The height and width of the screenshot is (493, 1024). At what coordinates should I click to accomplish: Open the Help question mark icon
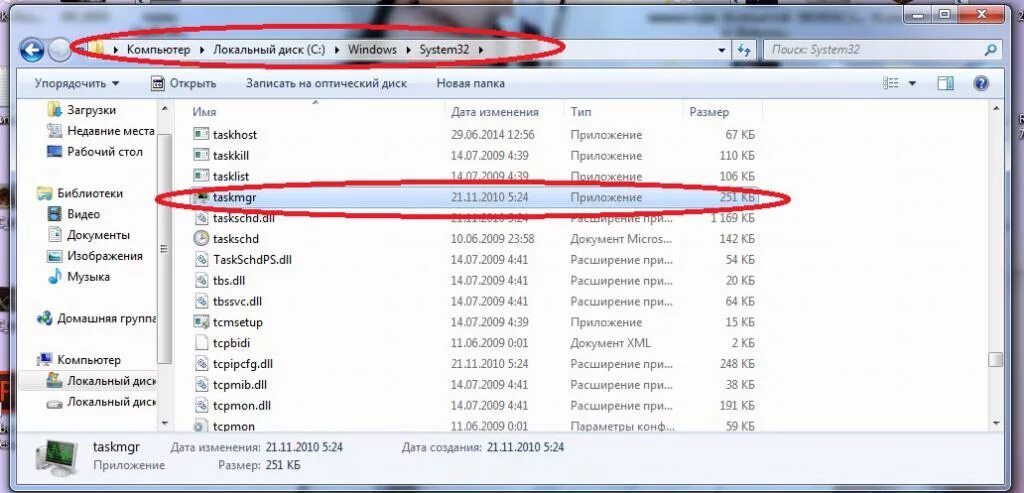tap(981, 84)
